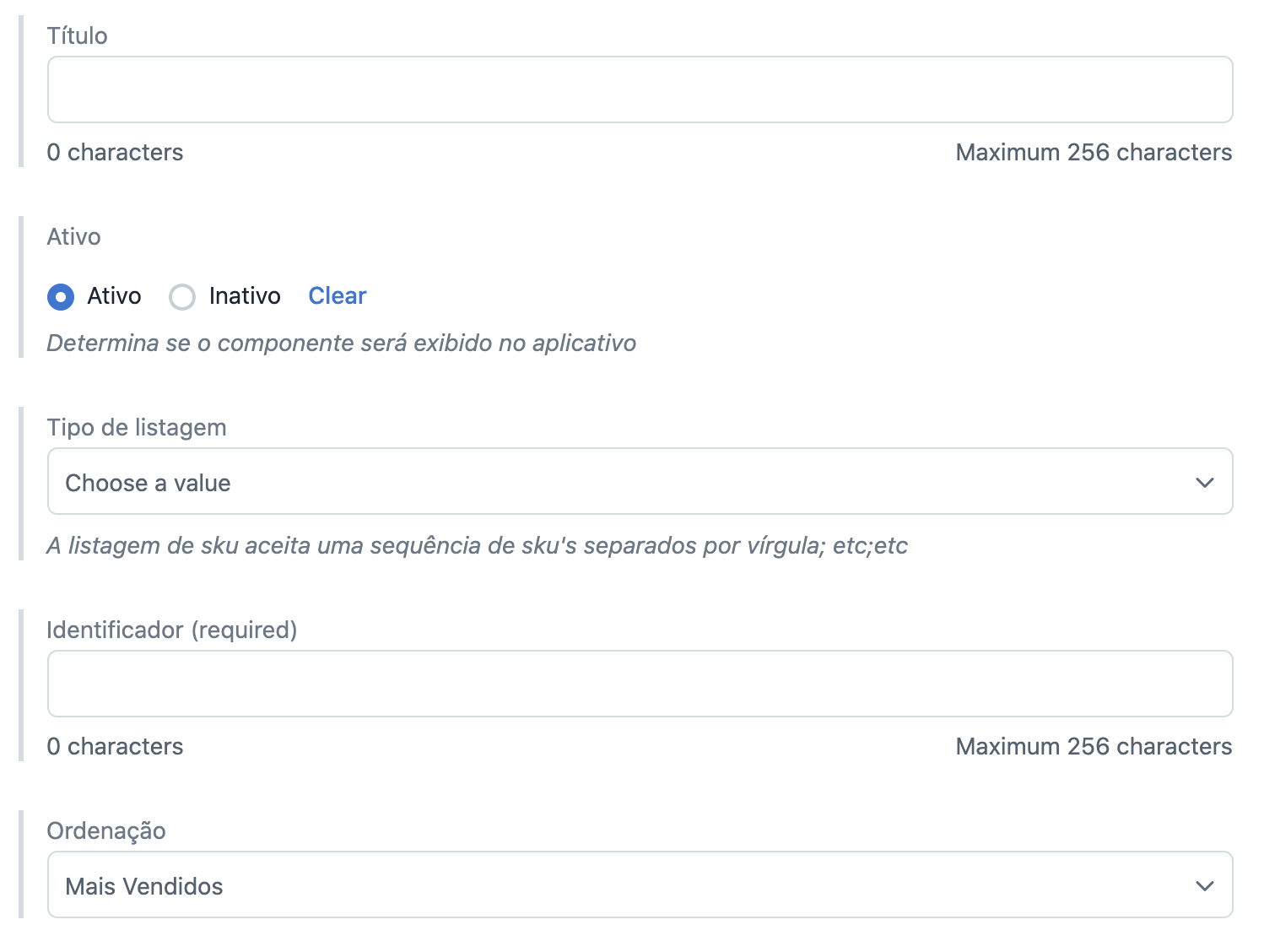Click the chevron arrow on Mais Vendidos
Viewport: 1264px width, 952px height.
(x=1204, y=886)
